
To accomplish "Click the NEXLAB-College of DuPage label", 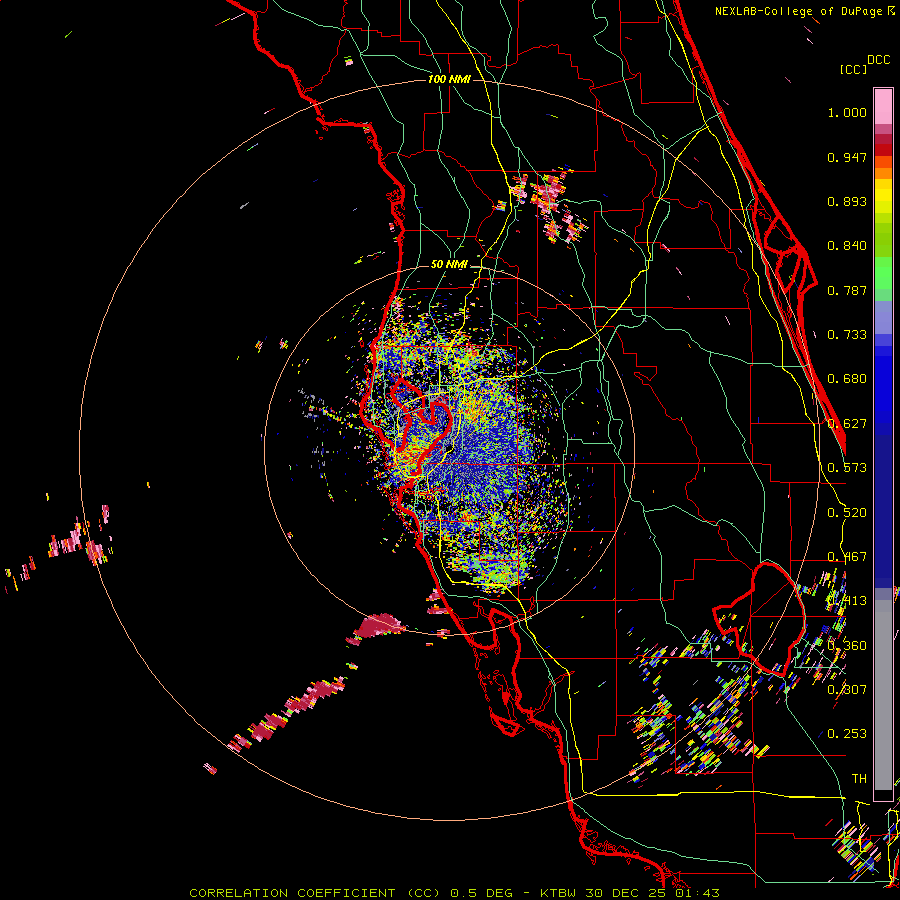I will coord(804,11).
